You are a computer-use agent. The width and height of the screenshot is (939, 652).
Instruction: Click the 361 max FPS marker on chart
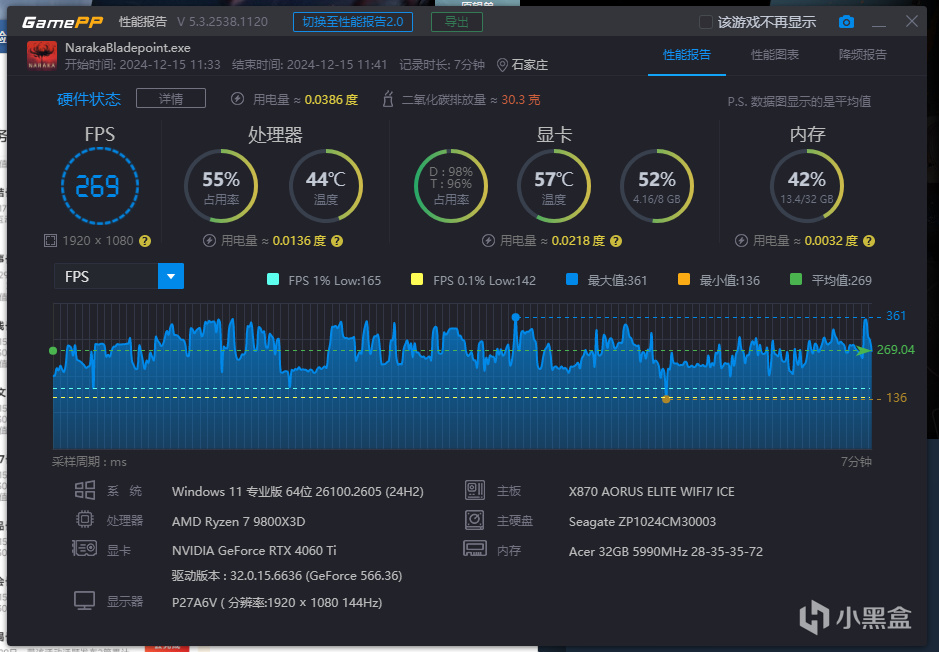[x=516, y=317]
